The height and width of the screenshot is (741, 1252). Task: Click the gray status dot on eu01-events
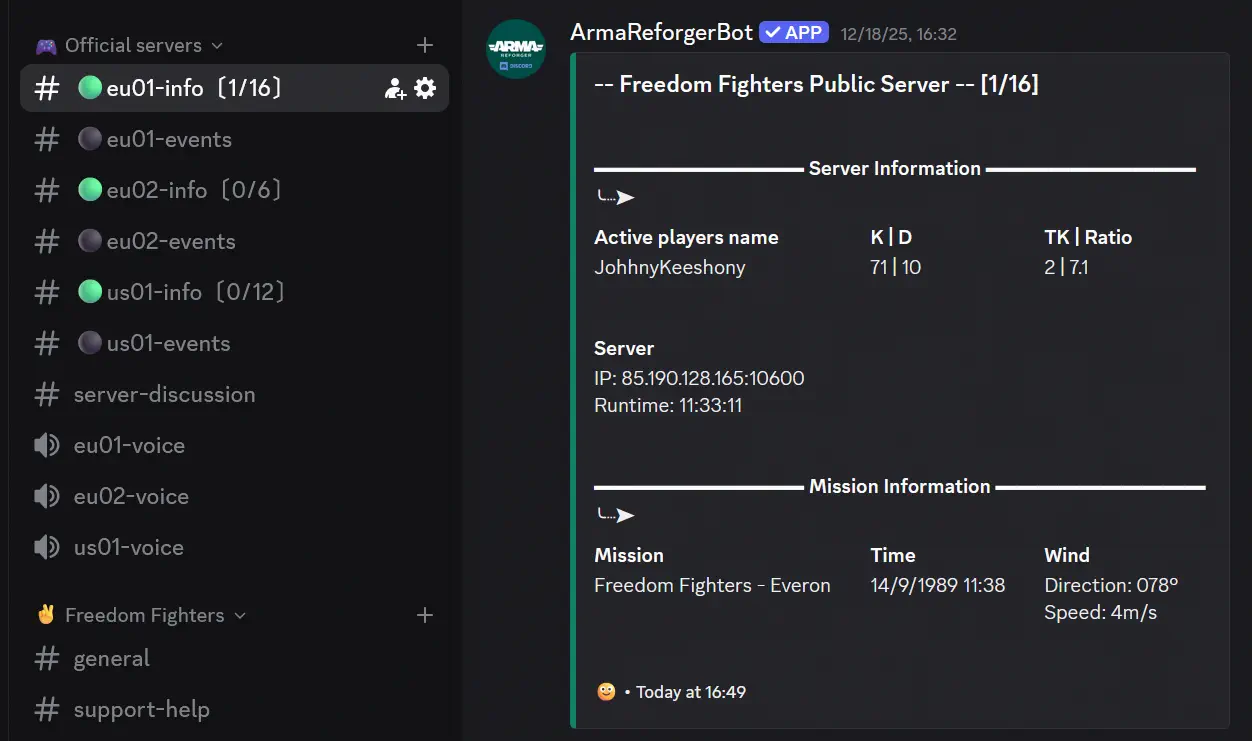coord(89,139)
